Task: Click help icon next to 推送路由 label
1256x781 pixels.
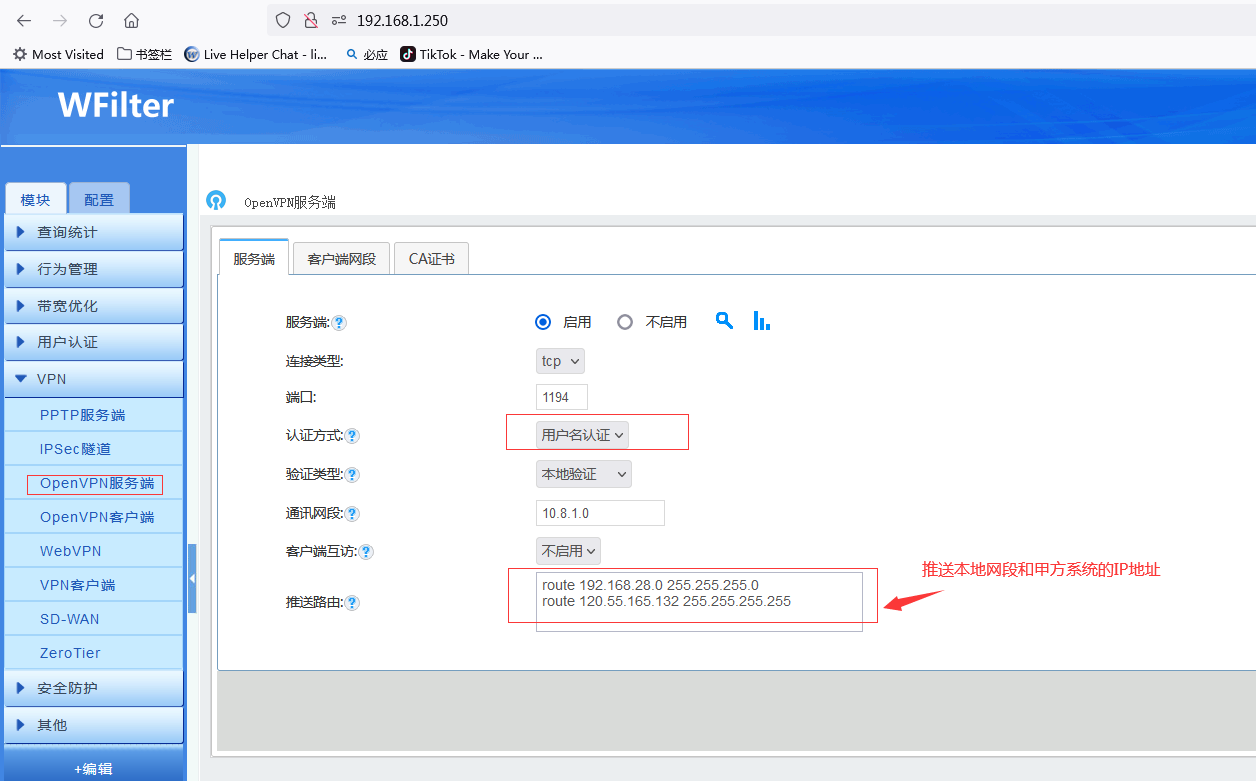Action: (x=352, y=603)
